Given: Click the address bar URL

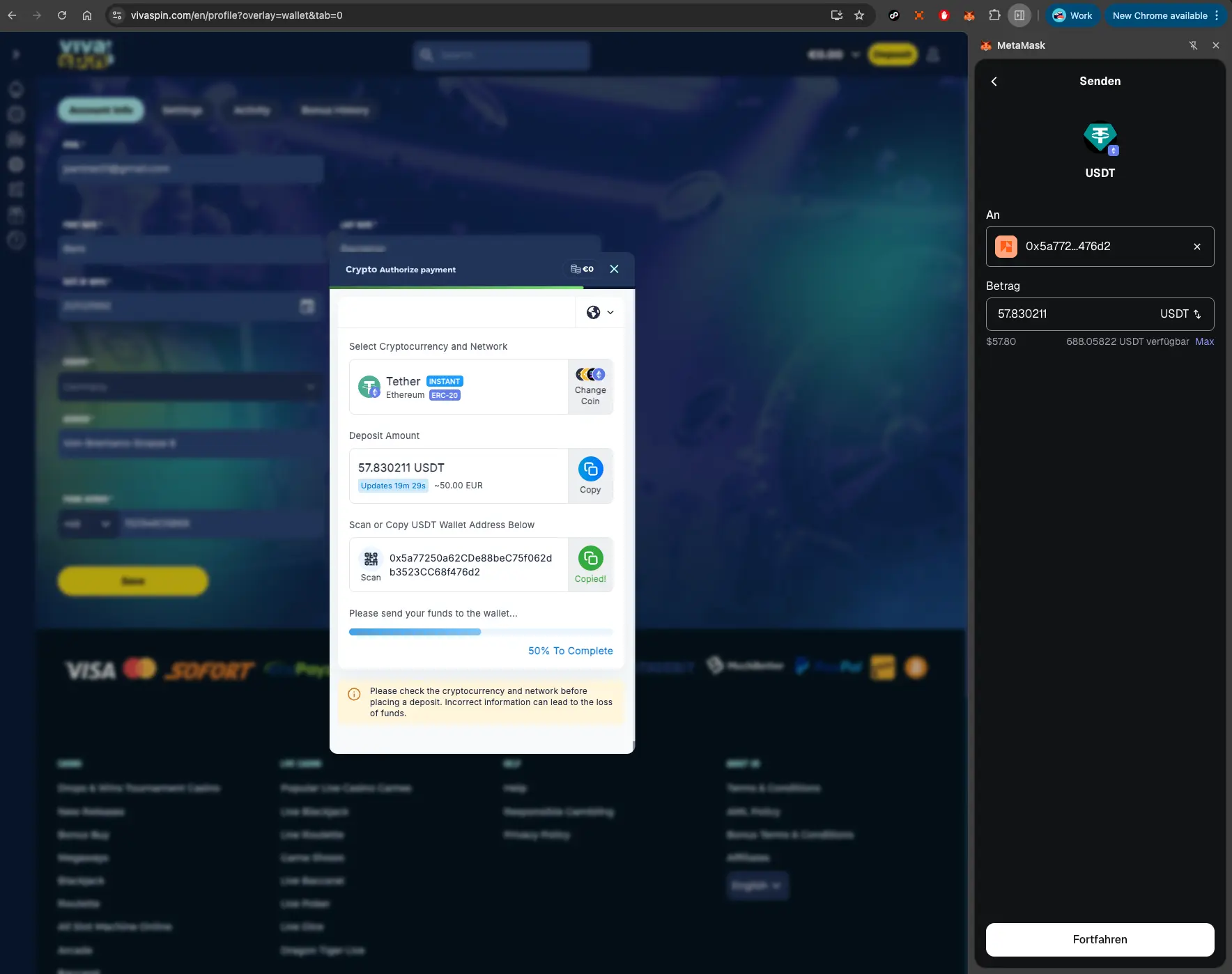Looking at the screenshot, I should coord(237,15).
